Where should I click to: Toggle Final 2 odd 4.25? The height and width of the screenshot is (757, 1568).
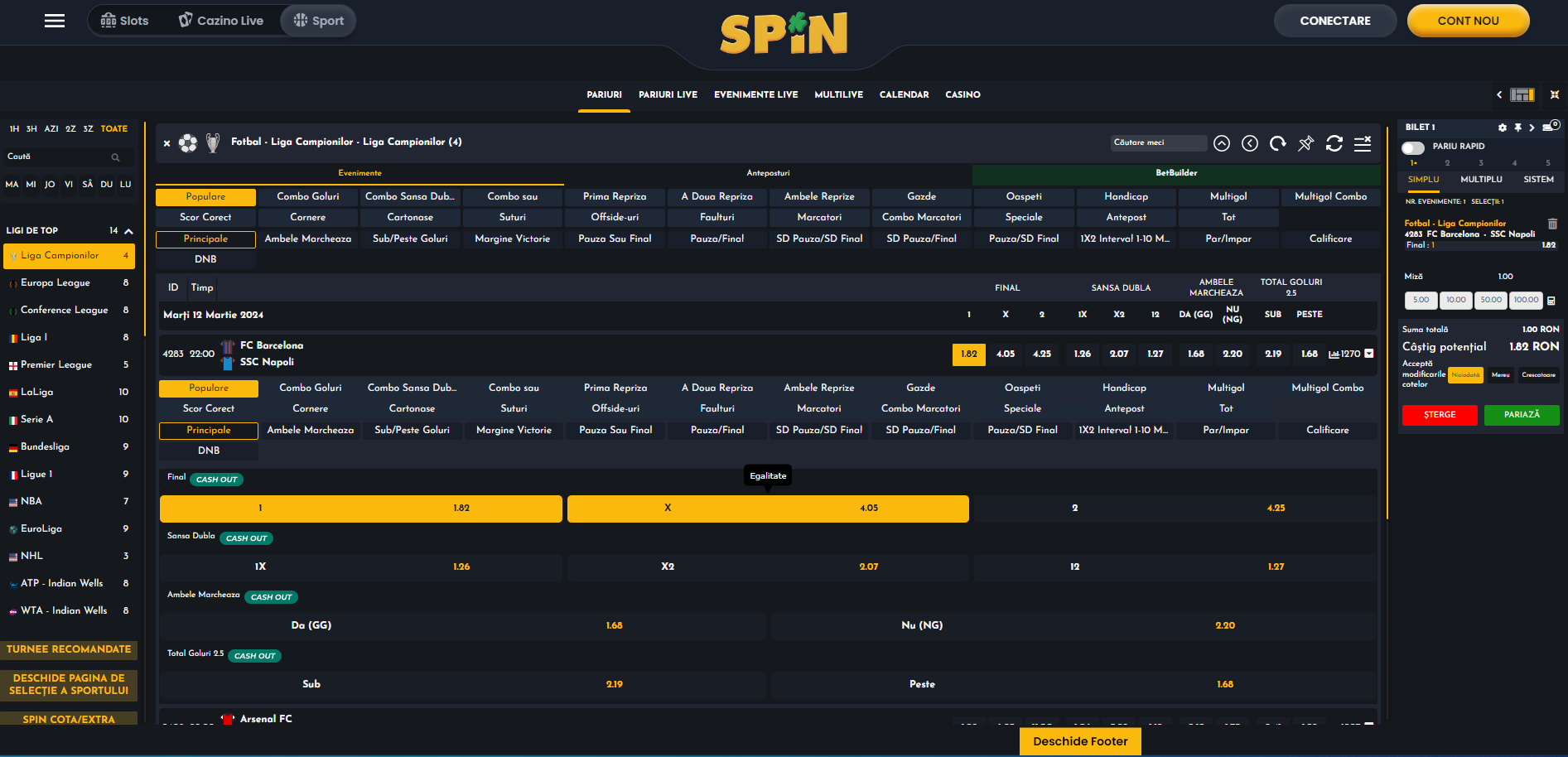tap(1175, 509)
